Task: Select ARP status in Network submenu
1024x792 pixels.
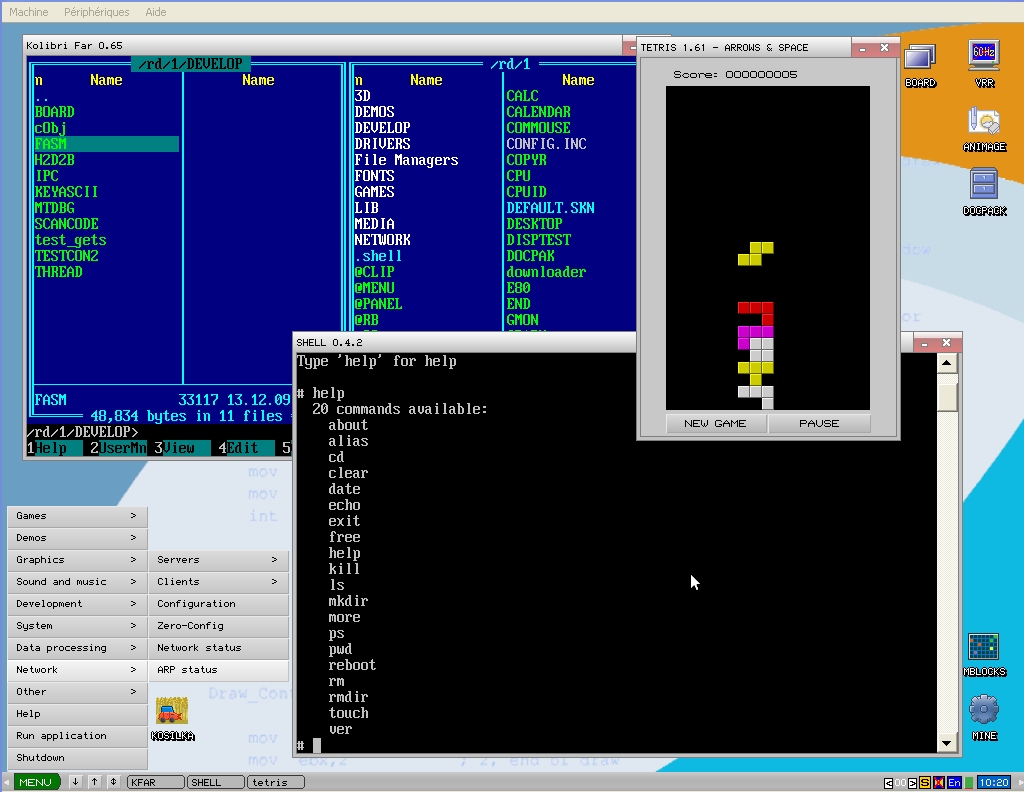Action: point(218,670)
